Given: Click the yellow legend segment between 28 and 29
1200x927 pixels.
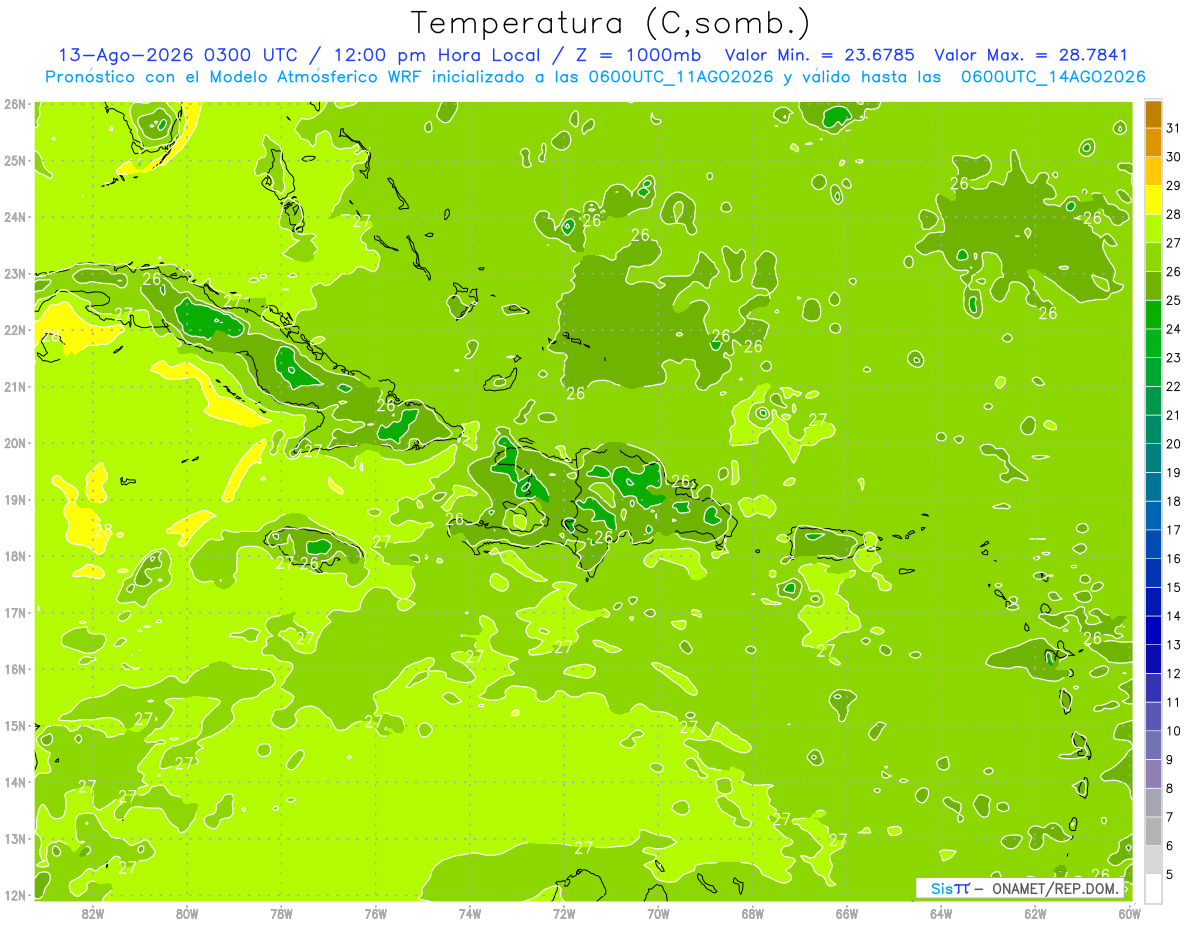Looking at the screenshot, I should pyautogui.click(x=1153, y=200).
